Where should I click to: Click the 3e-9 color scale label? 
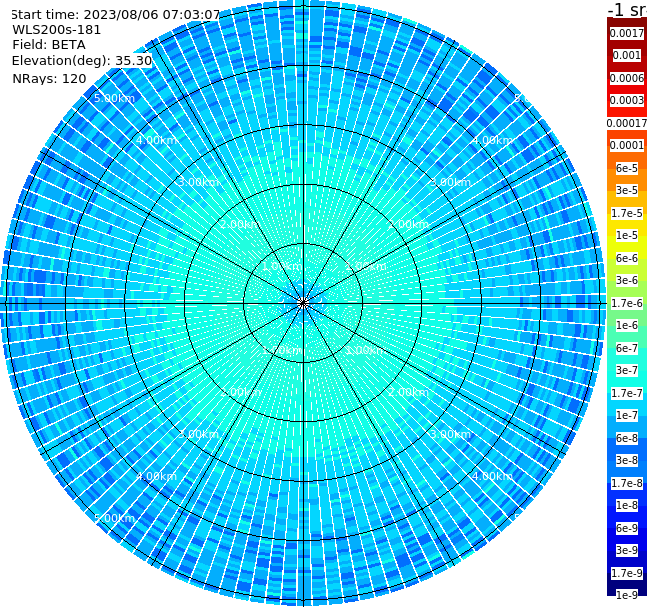tap(627, 550)
